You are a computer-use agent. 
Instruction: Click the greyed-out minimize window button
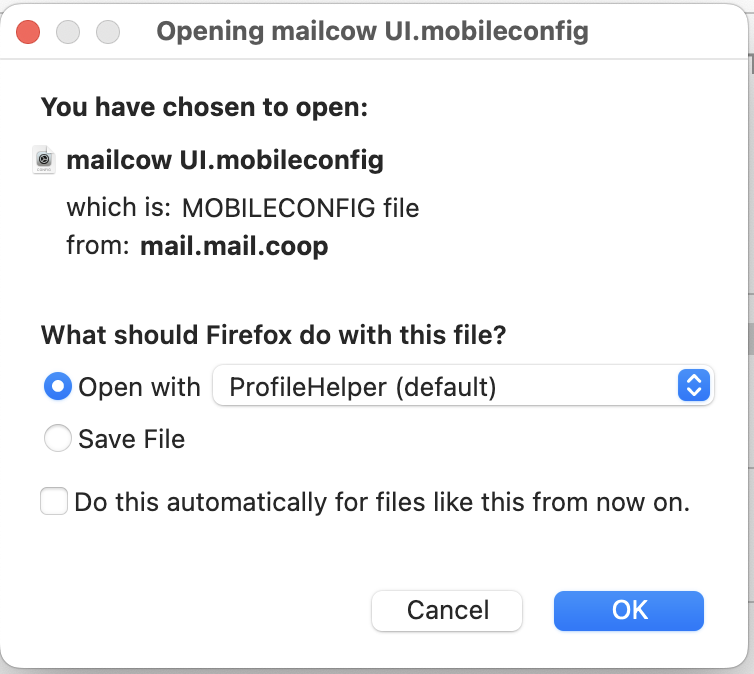pos(68,32)
